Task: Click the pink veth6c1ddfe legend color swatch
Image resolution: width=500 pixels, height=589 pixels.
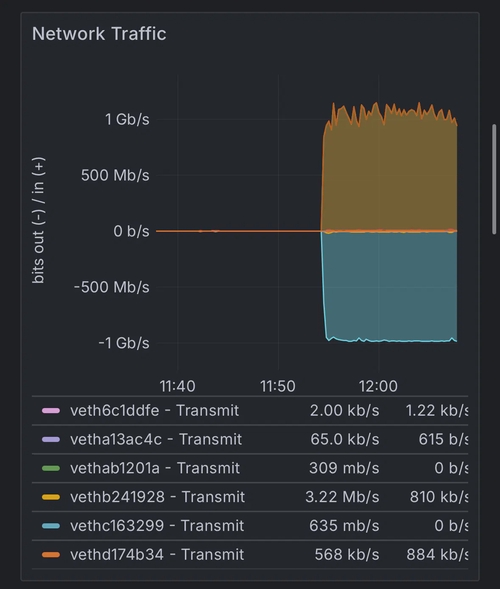Action: [x=51, y=411]
